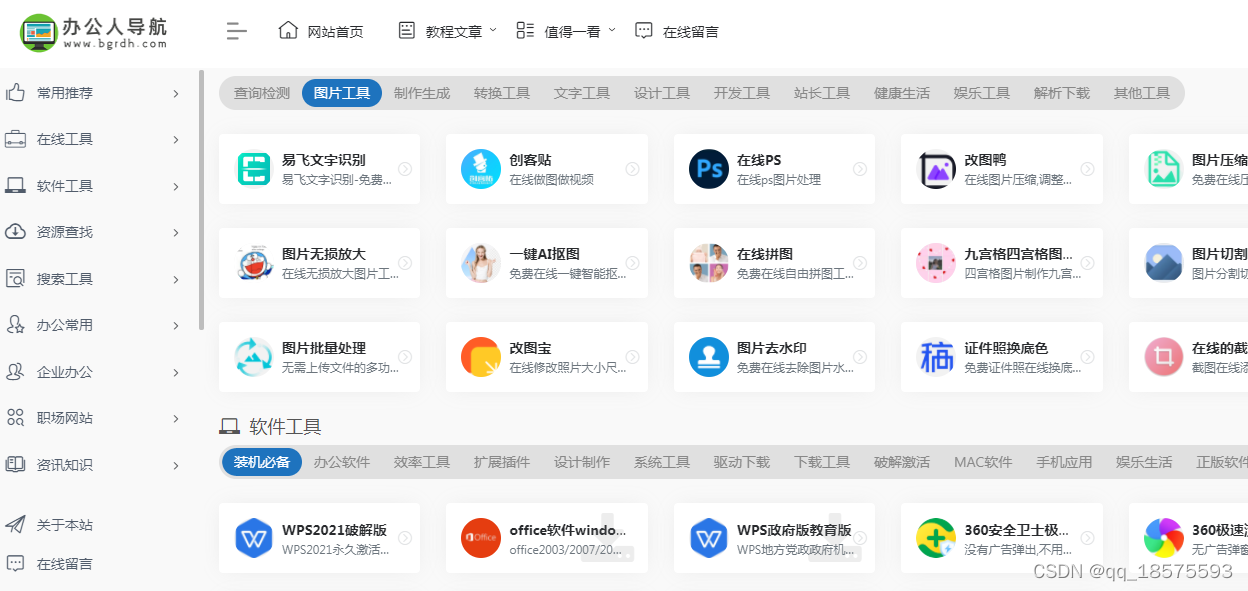Click the 图片批量处理 app icon
This screenshot has height=591, width=1248.
254,357
